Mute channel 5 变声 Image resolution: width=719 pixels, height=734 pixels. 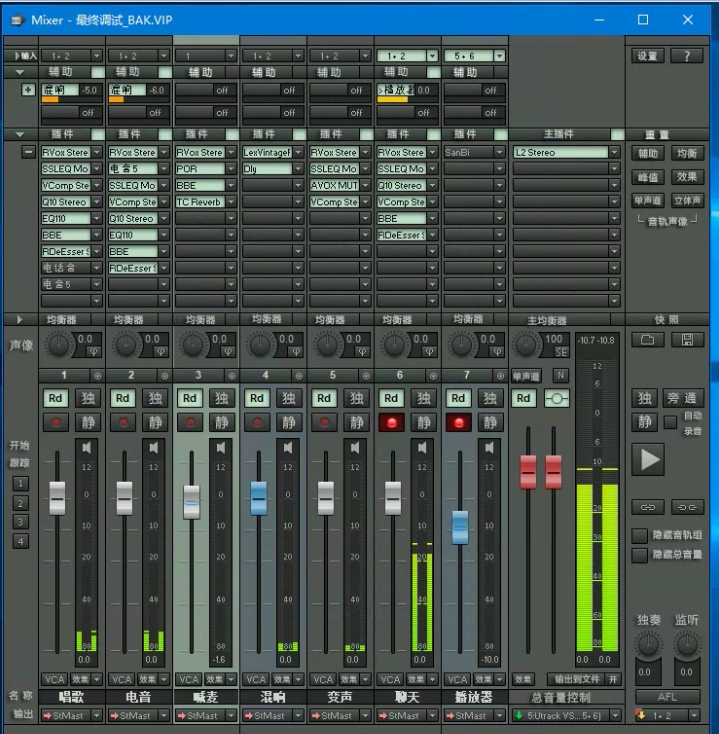point(356,423)
